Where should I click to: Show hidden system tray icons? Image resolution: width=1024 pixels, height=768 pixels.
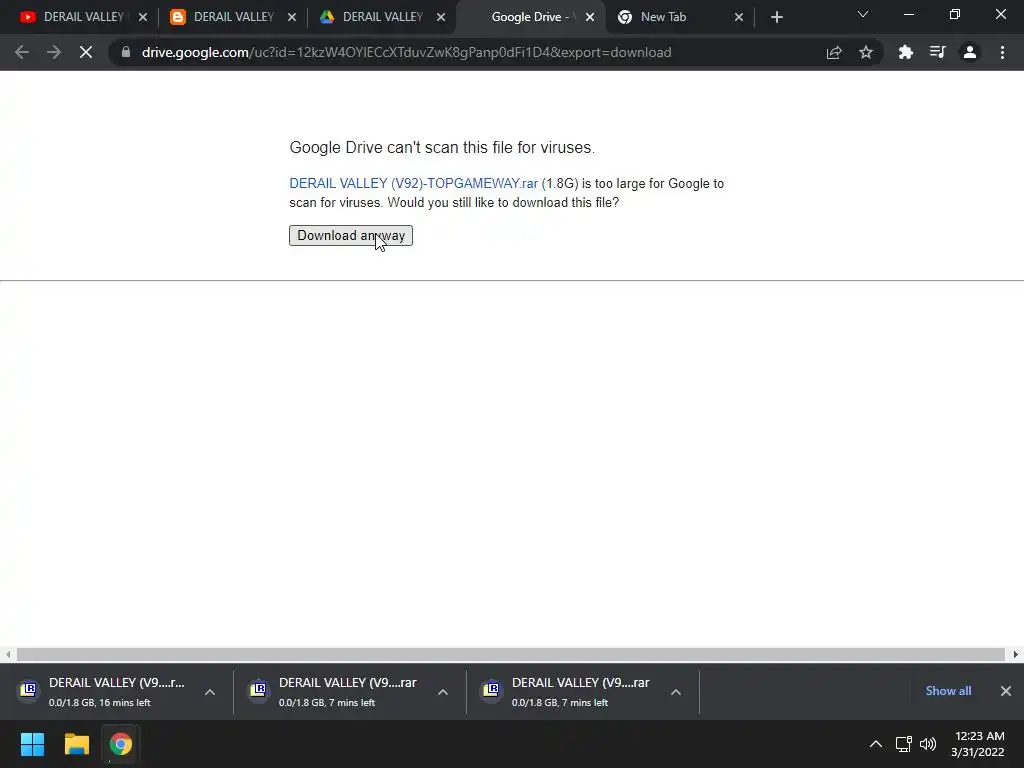pyautogui.click(x=876, y=744)
